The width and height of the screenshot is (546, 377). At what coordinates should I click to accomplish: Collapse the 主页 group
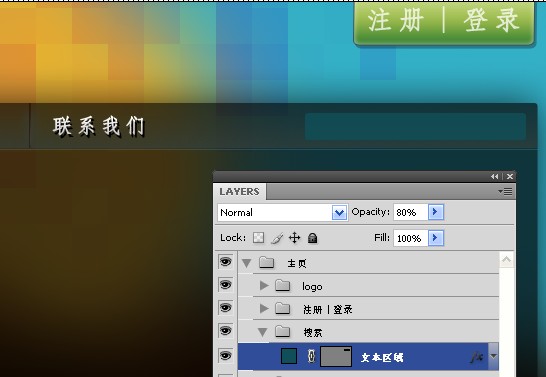point(247,263)
